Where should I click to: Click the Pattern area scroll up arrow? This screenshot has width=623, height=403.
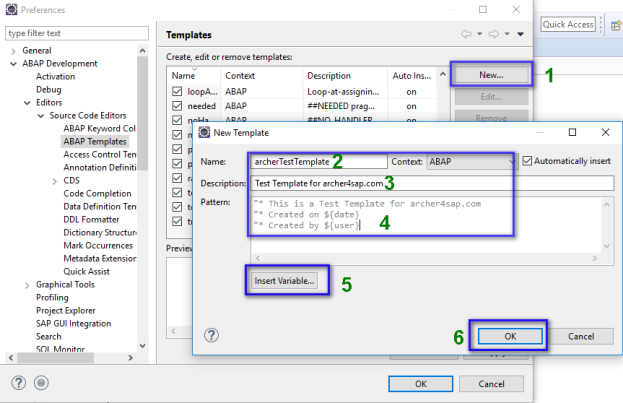tap(607, 205)
